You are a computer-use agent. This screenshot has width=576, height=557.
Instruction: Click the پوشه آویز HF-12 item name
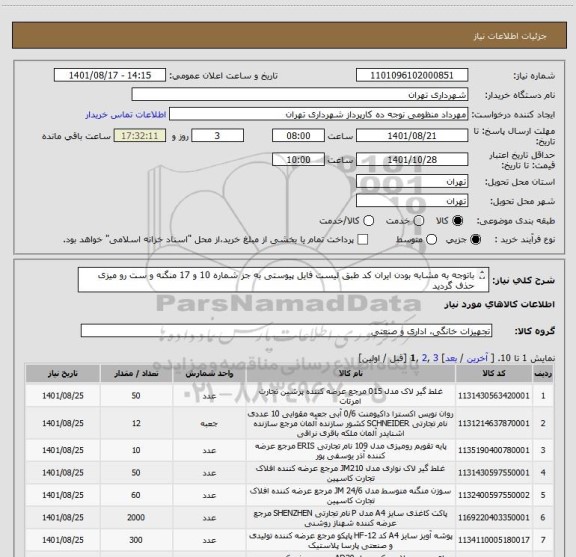[x=350, y=540]
